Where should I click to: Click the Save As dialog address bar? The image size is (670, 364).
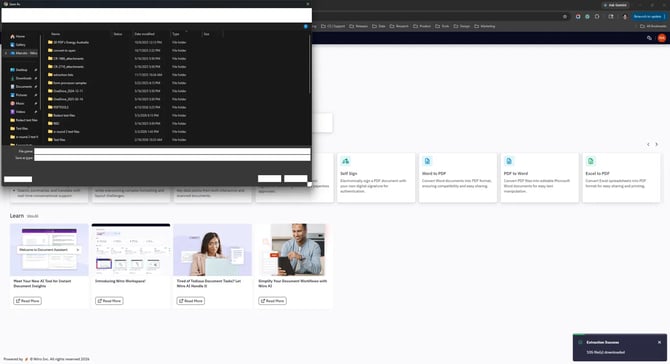(156, 15)
